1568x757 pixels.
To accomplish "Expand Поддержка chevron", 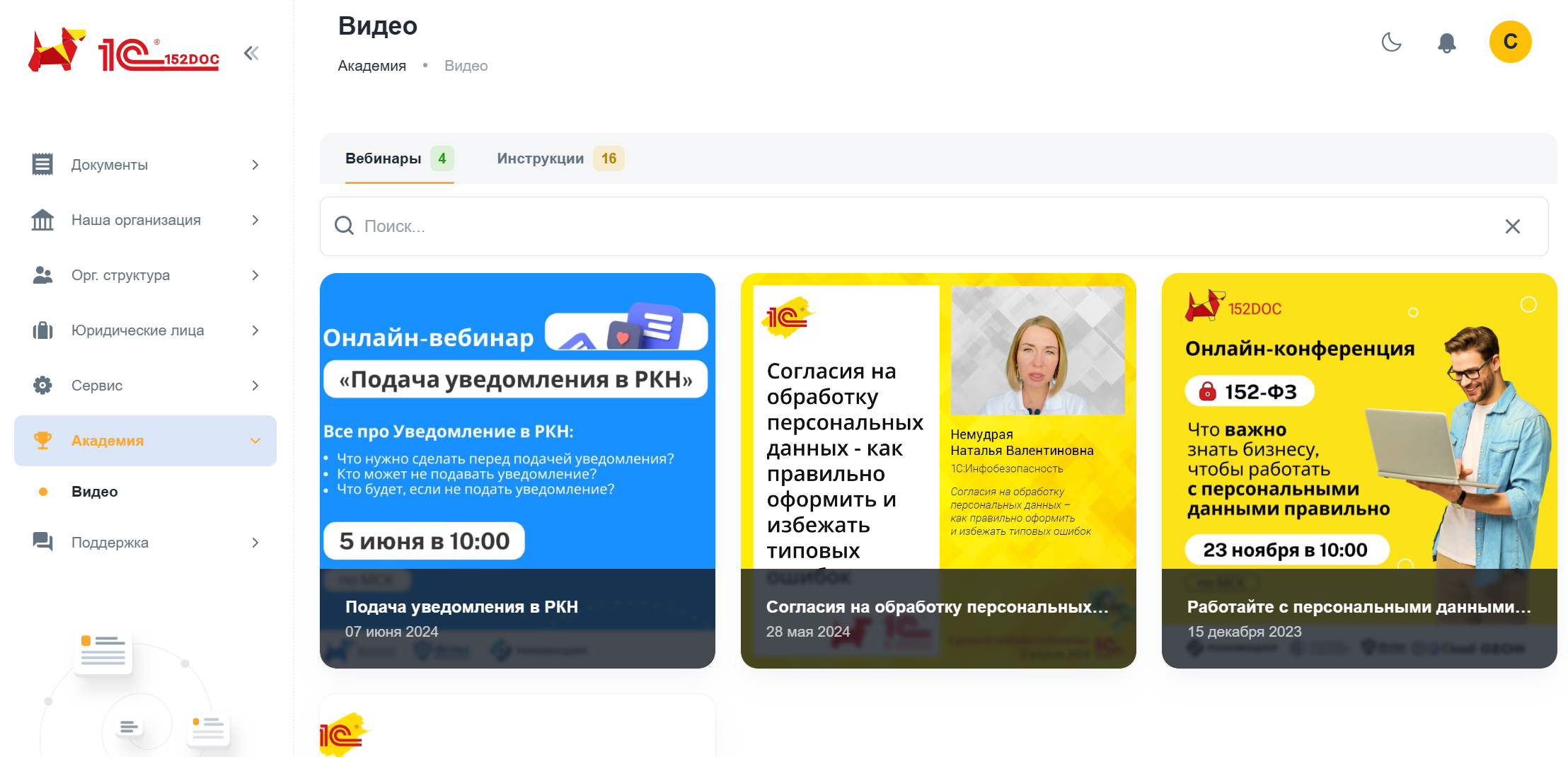I will [255, 543].
